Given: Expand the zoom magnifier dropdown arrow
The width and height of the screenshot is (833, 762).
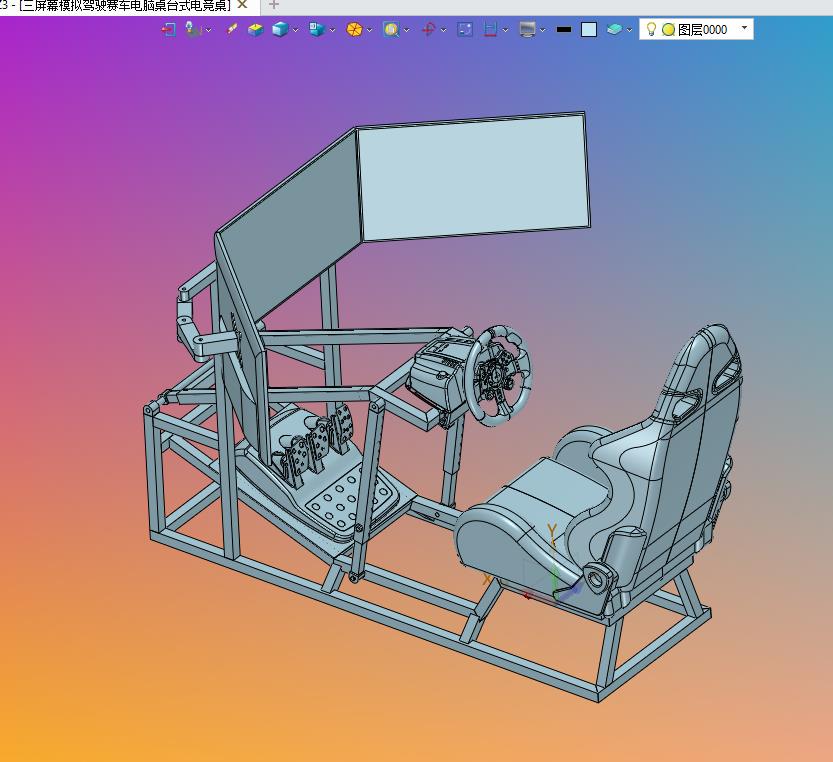Looking at the screenshot, I should 406,30.
